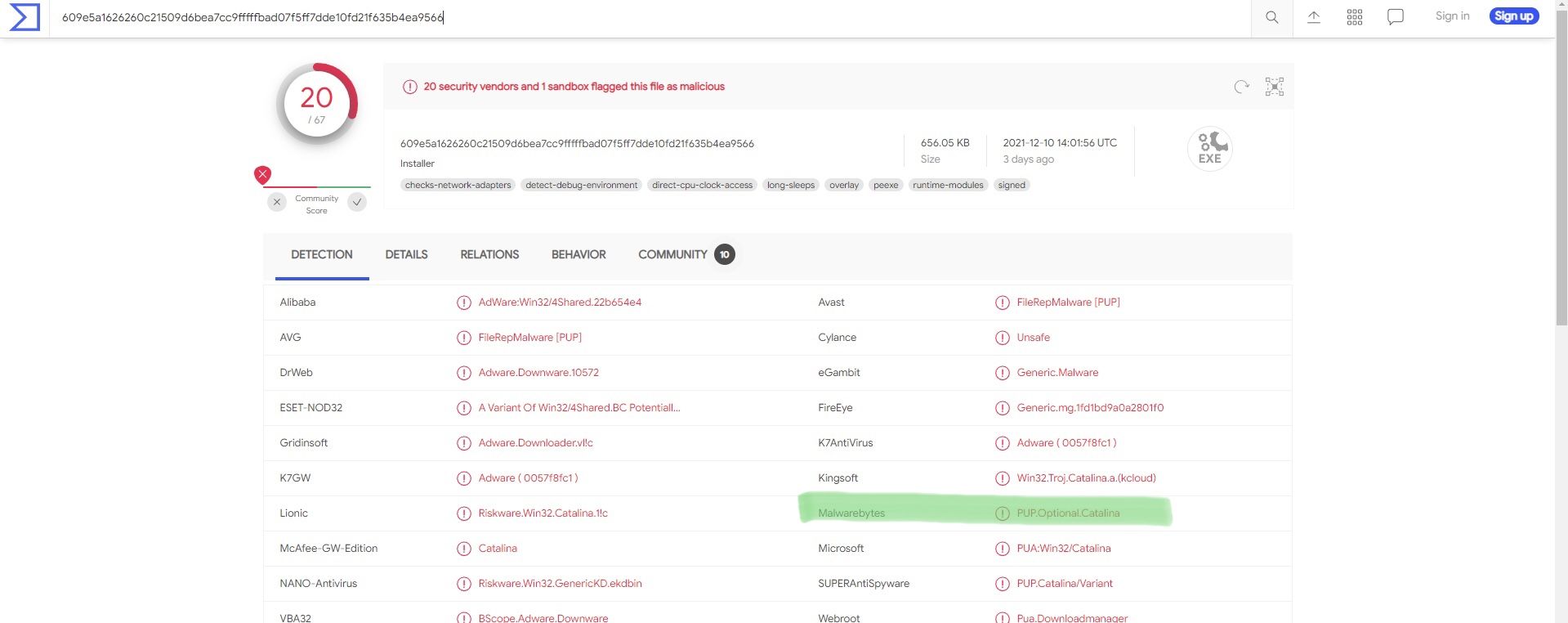Switch to the DETECTION tab

coord(322,254)
